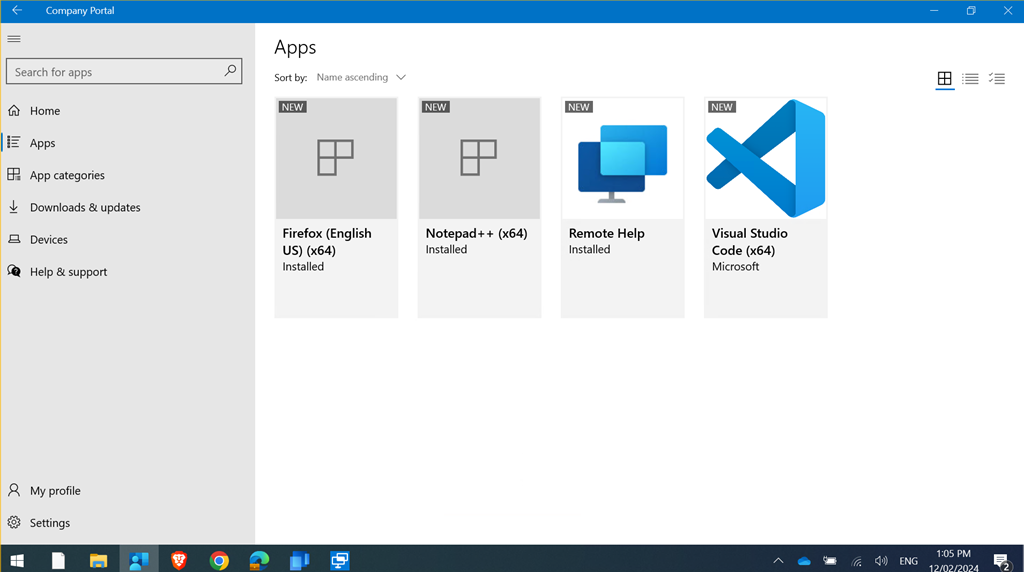This screenshot has width=1024, height=572.
Task: Open the Devices section
Action: [49, 239]
